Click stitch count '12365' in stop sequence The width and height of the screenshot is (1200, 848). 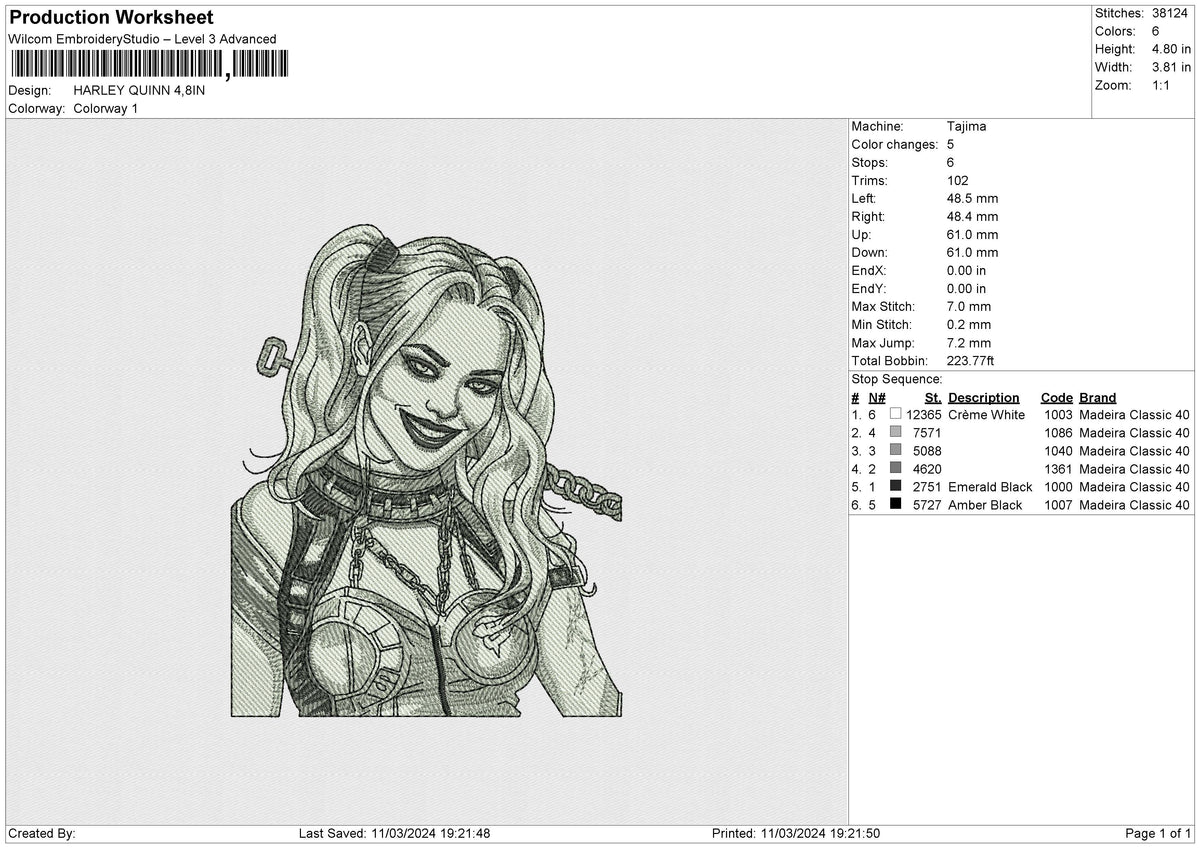[x=923, y=414]
